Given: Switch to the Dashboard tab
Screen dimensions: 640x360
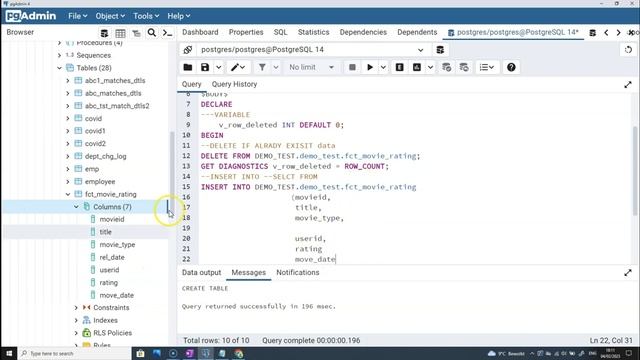Looking at the screenshot, I should [x=200, y=32].
